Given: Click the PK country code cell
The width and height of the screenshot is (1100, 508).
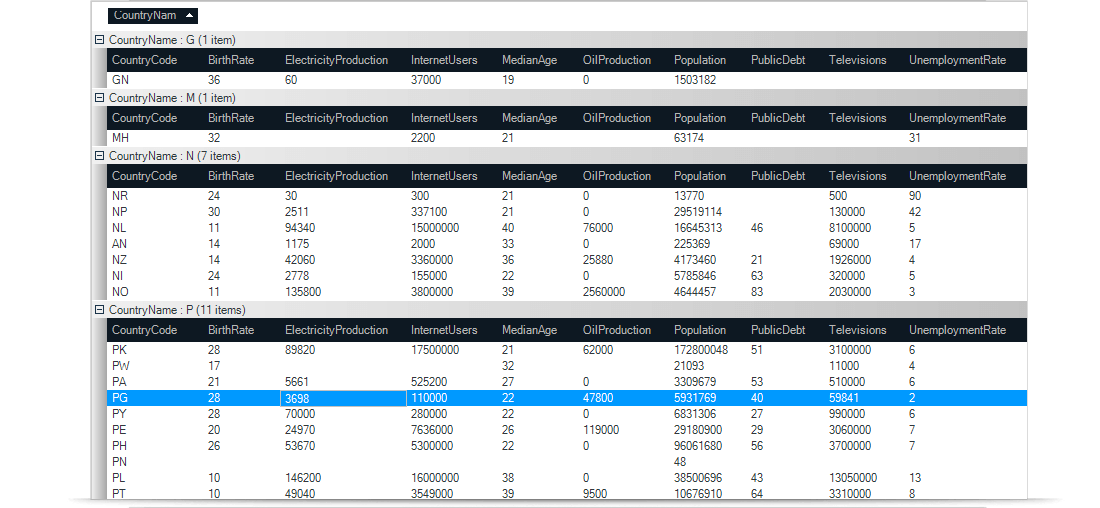Looking at the screenshot, I should [x=120, y=350].
